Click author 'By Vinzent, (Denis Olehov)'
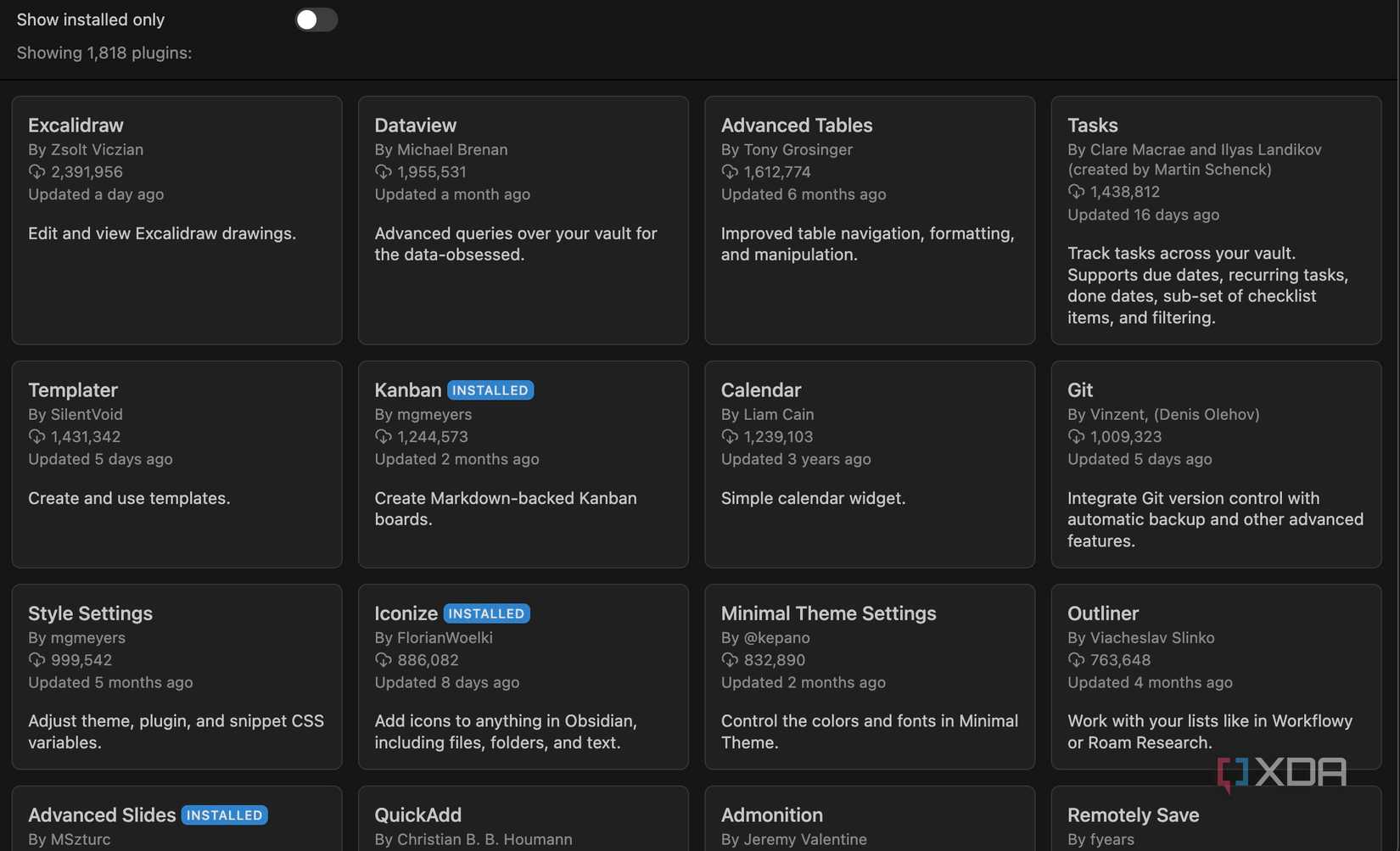 click(x=1163, y=415)
